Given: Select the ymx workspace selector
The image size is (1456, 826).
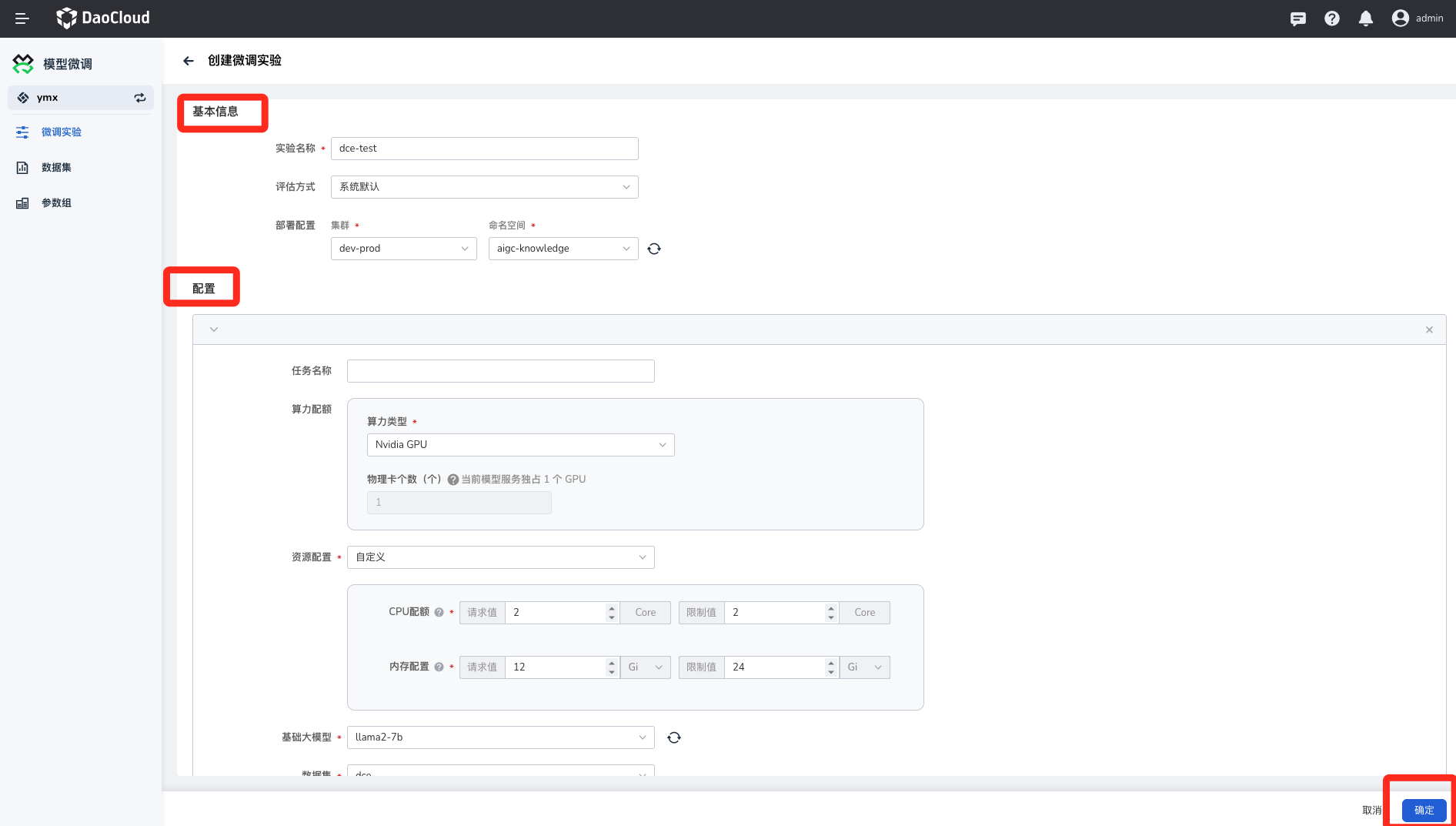Looking at the screenshot, I should [x=81, y=98].
